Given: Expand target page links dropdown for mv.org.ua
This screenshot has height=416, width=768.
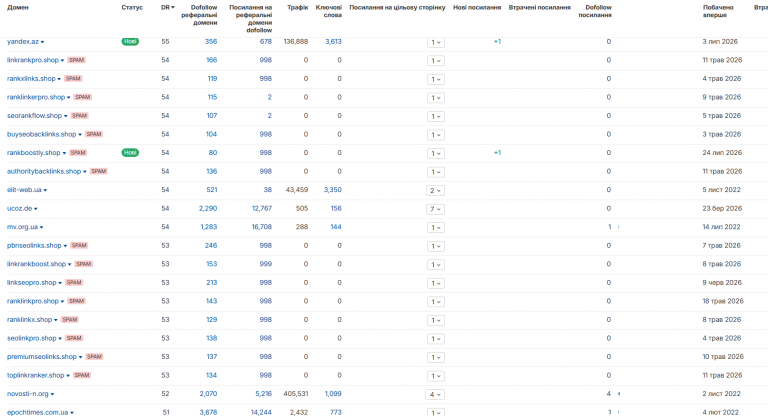Looking at the screenshot, I should (435, 228).
